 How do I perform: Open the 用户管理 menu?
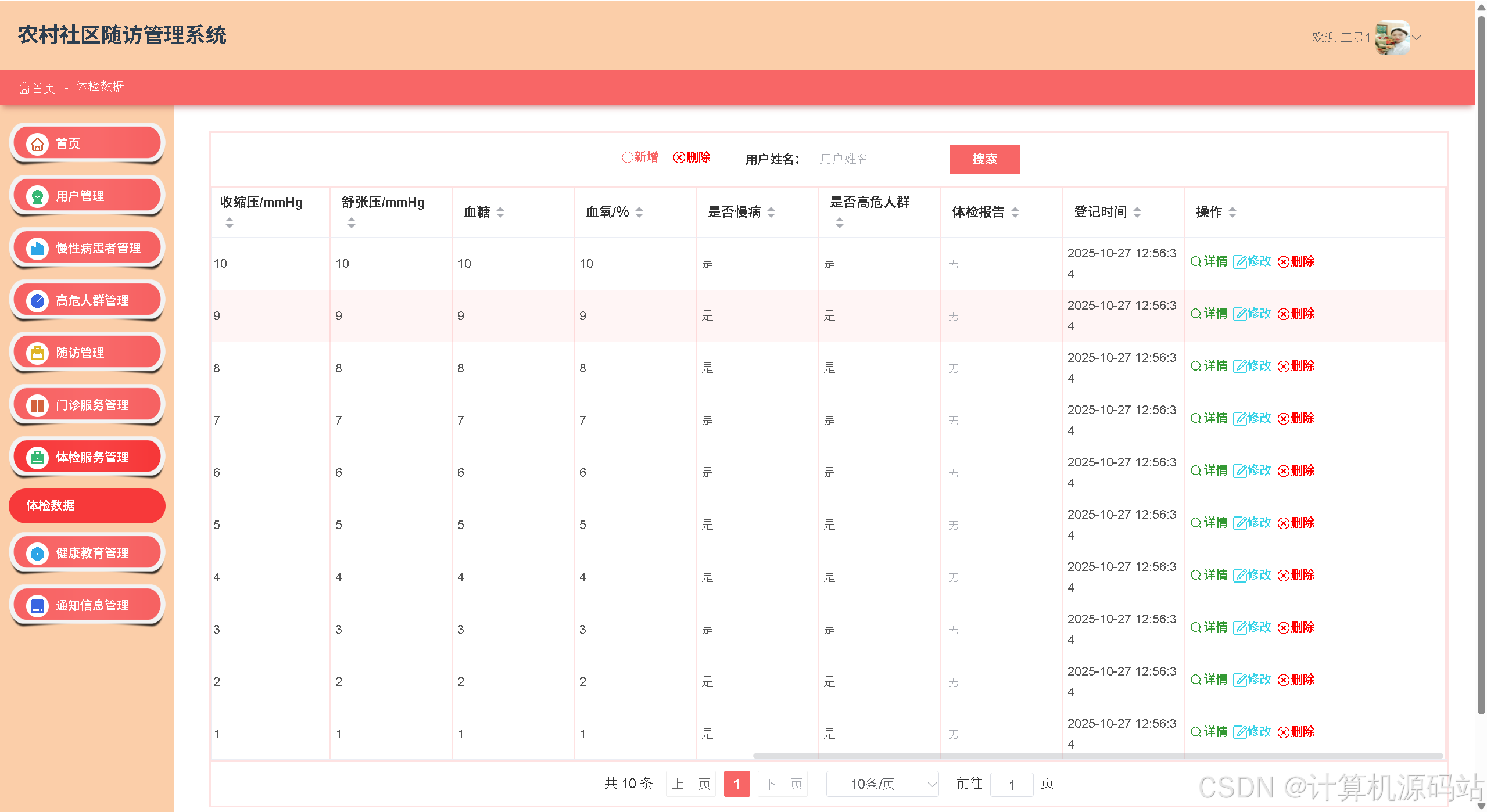[x=87, y=196]
